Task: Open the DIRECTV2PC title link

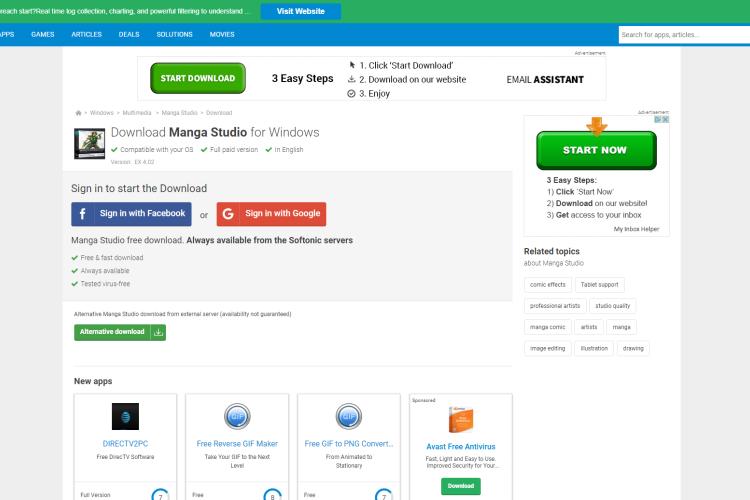Action: pos(125,444)
